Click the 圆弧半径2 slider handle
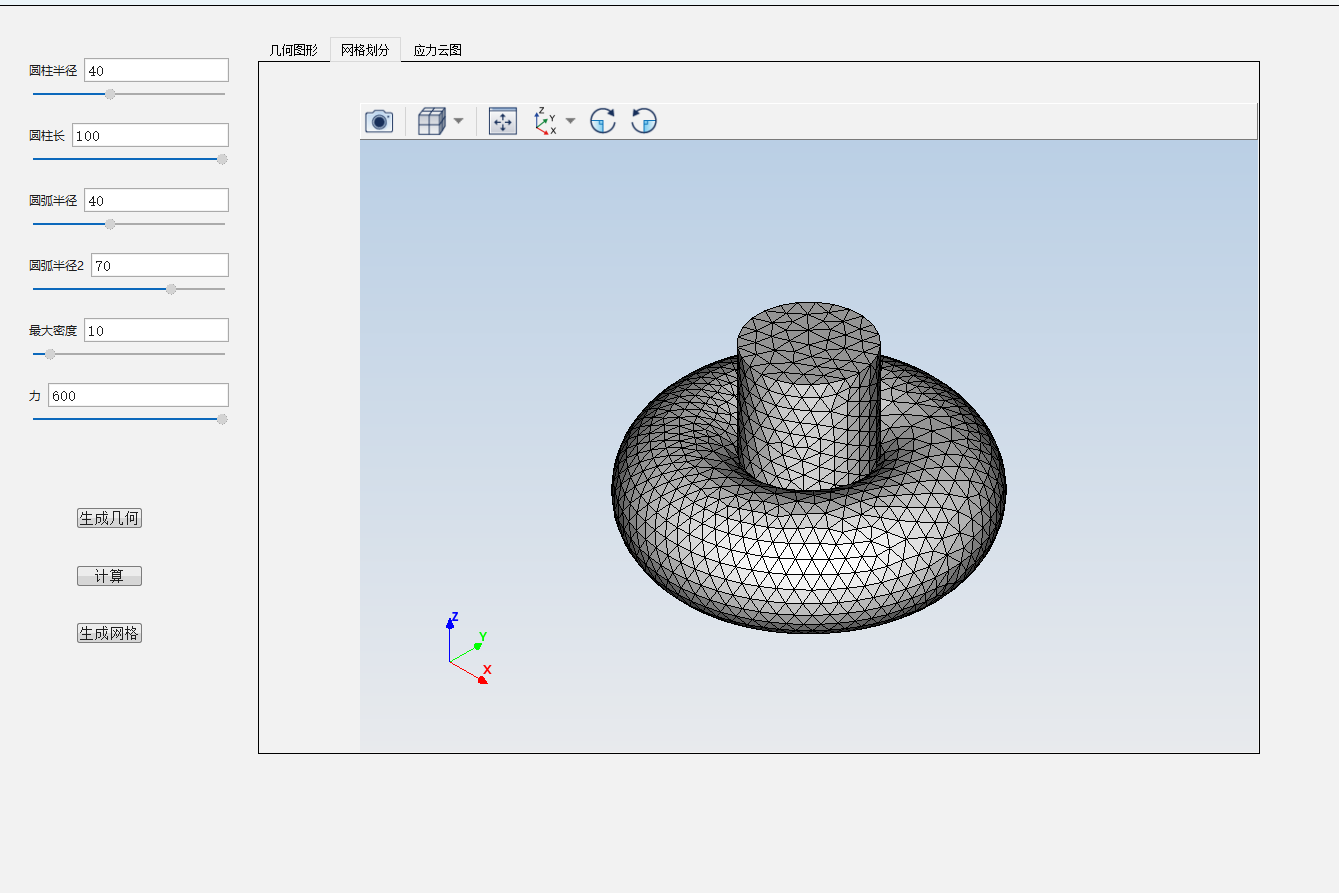The image size is (1339, 893). (x=171, y=289)
